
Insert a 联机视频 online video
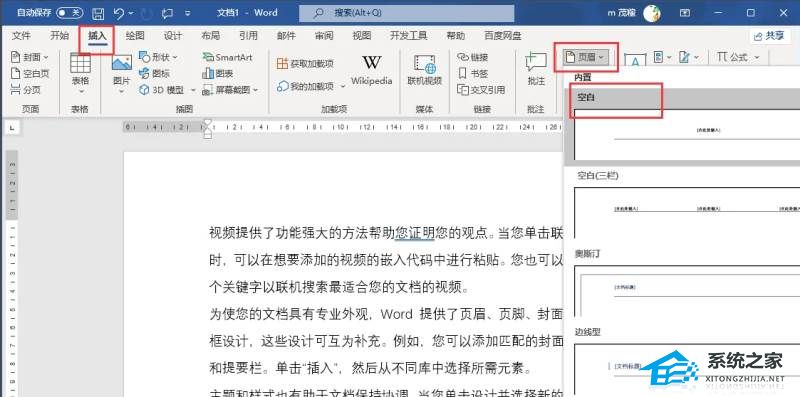tap(424, 70)
